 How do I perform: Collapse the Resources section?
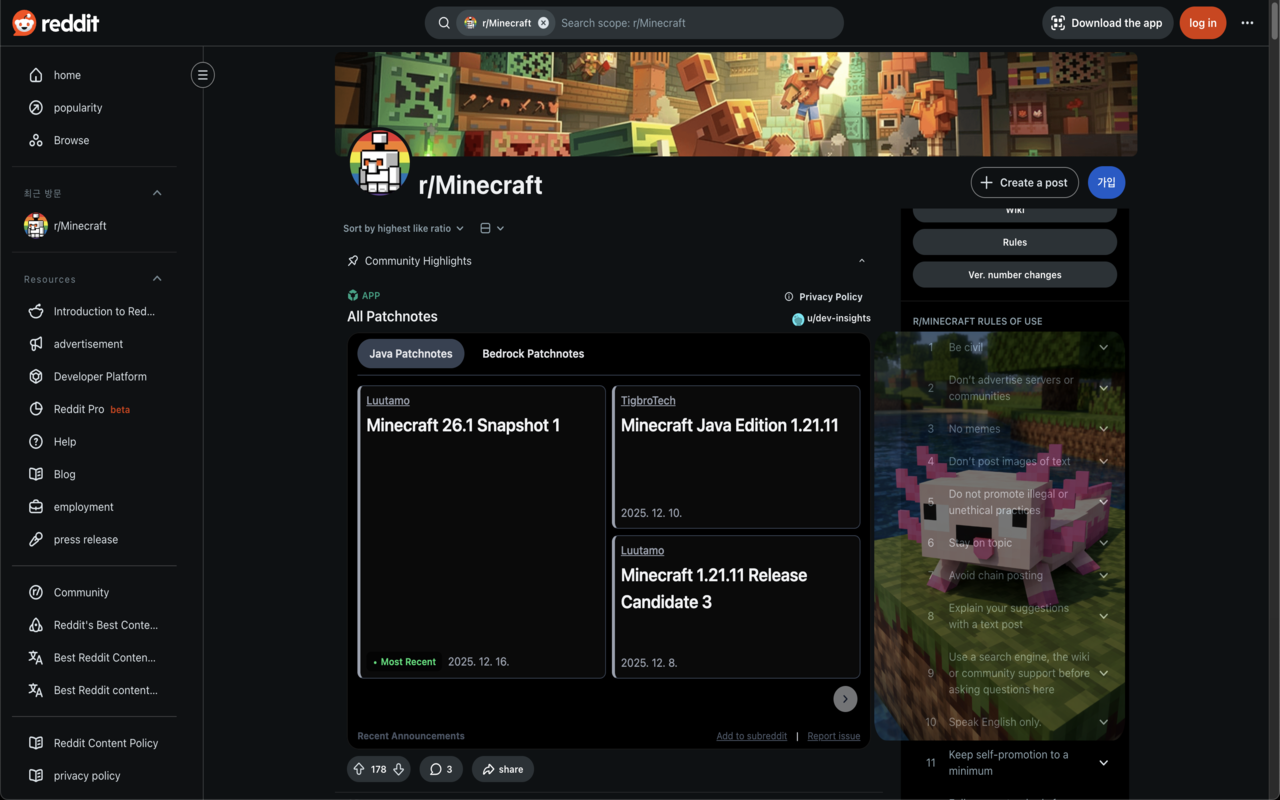[x=157, y=279]
